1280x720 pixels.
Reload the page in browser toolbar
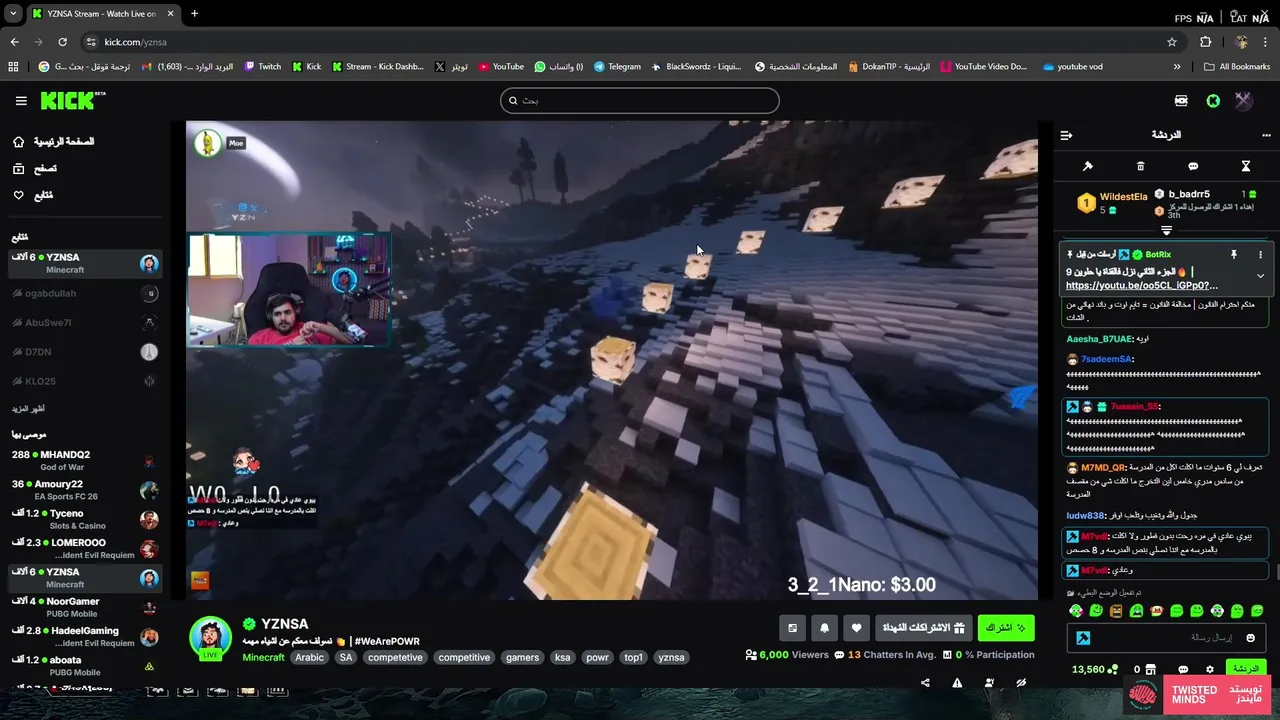click(62, 42)
